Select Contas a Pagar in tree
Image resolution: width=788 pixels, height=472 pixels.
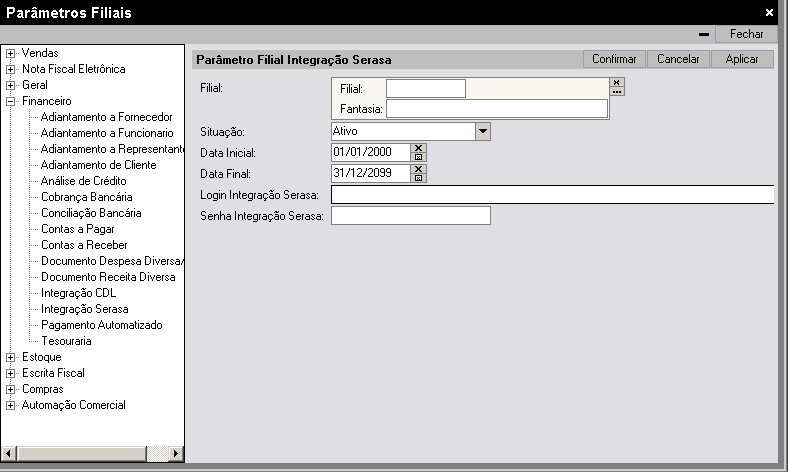pyautogui.click(x=78, y=230)
